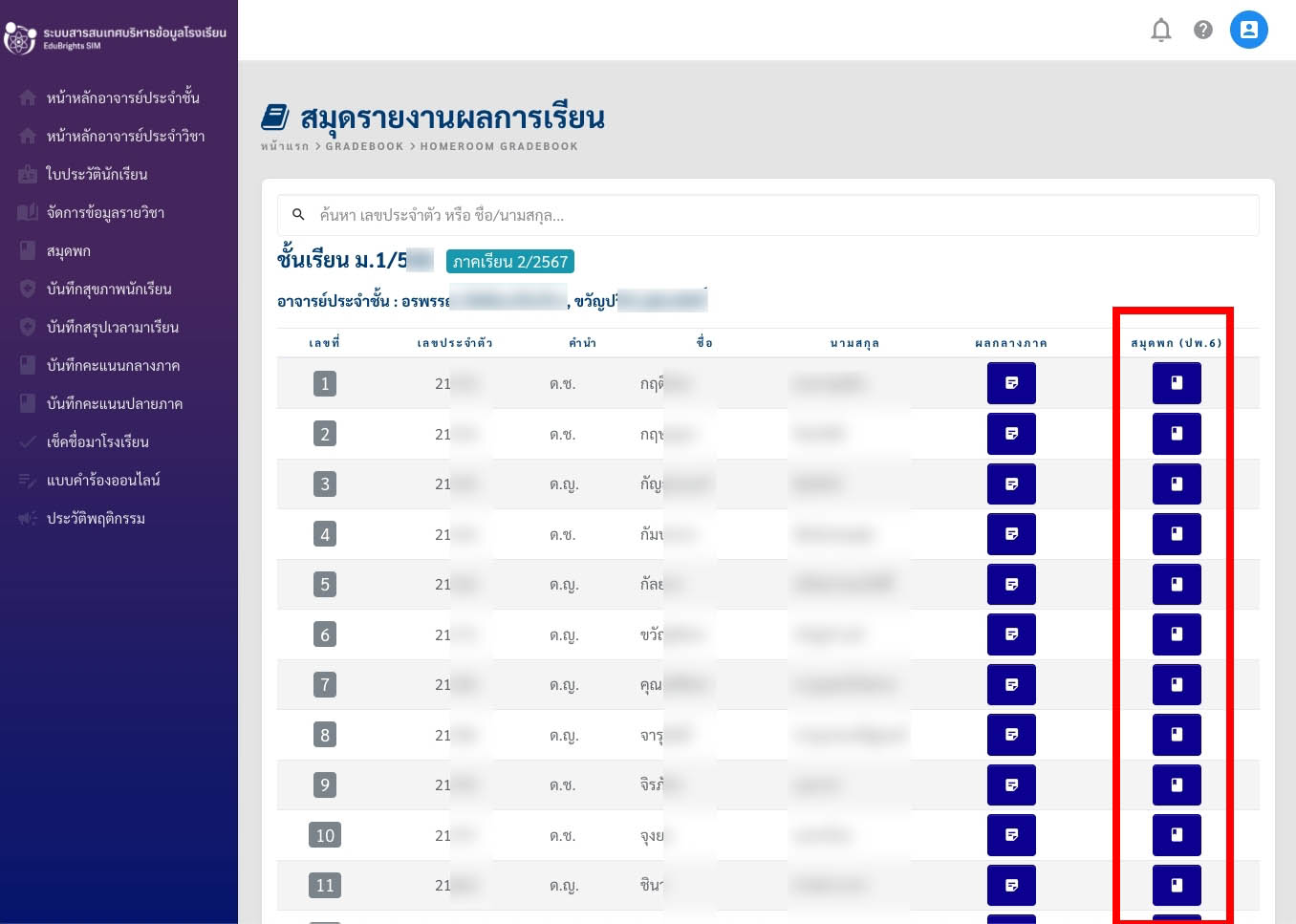The height and width of the screenshot is (924, 1296).
Task: Go to หน้าหลักอาจารย์ประจำชั้น in sidebar
Action: click(x=122, y=97)
